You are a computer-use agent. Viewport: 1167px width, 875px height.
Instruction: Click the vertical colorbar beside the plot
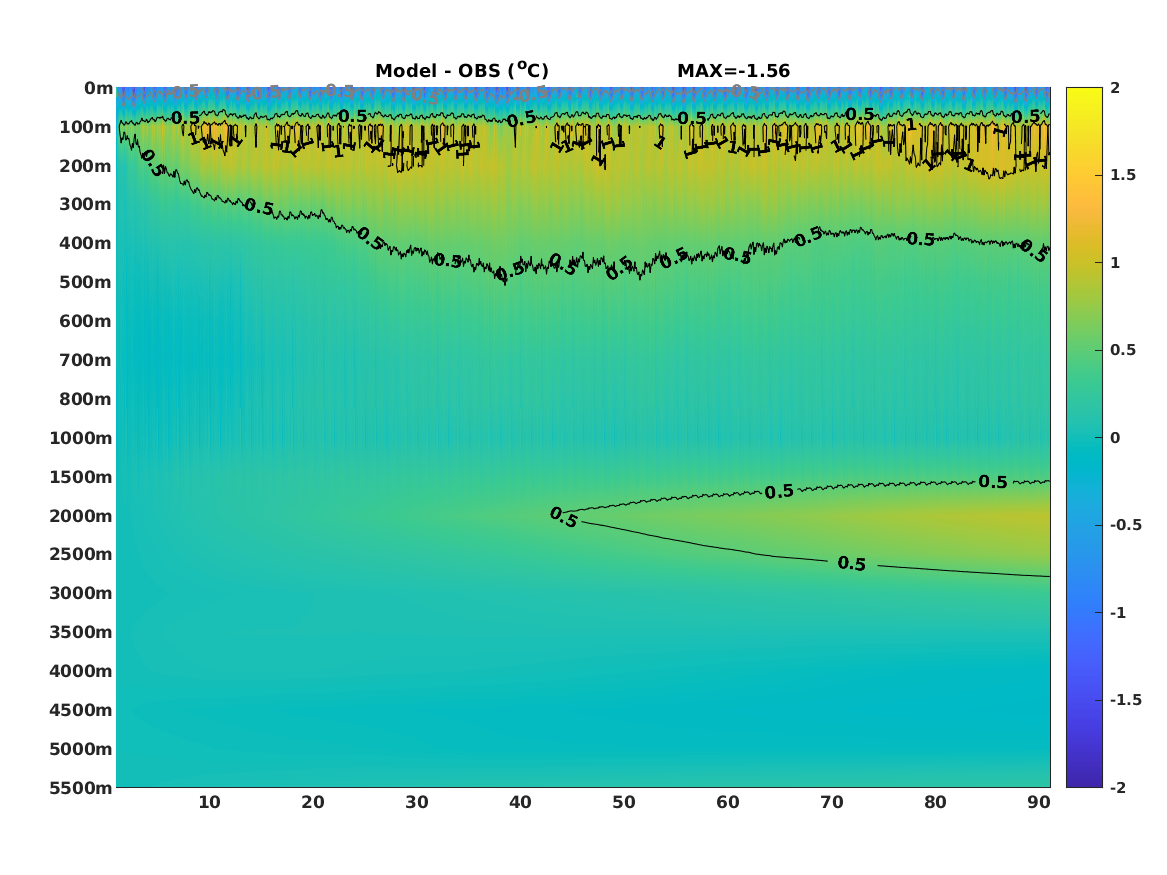tap(1084, 438)
